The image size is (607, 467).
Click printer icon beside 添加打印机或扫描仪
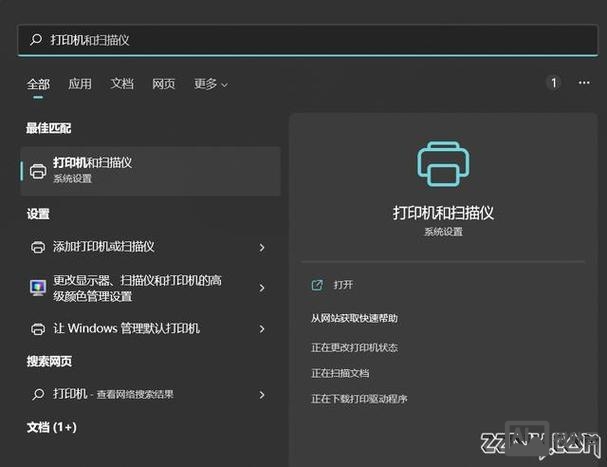[38, 247]
